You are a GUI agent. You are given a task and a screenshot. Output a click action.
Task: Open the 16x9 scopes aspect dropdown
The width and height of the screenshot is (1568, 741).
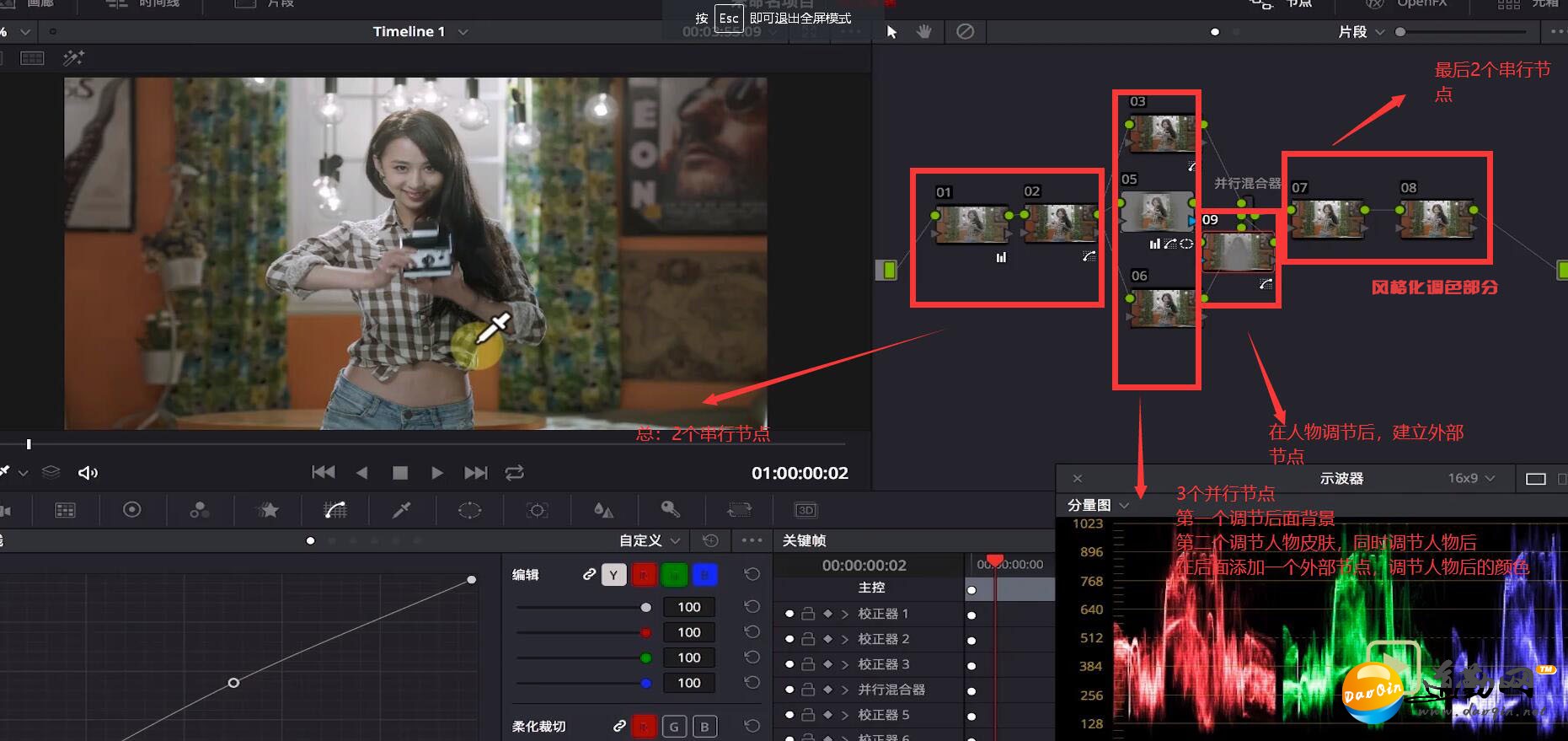(1471, 478)
